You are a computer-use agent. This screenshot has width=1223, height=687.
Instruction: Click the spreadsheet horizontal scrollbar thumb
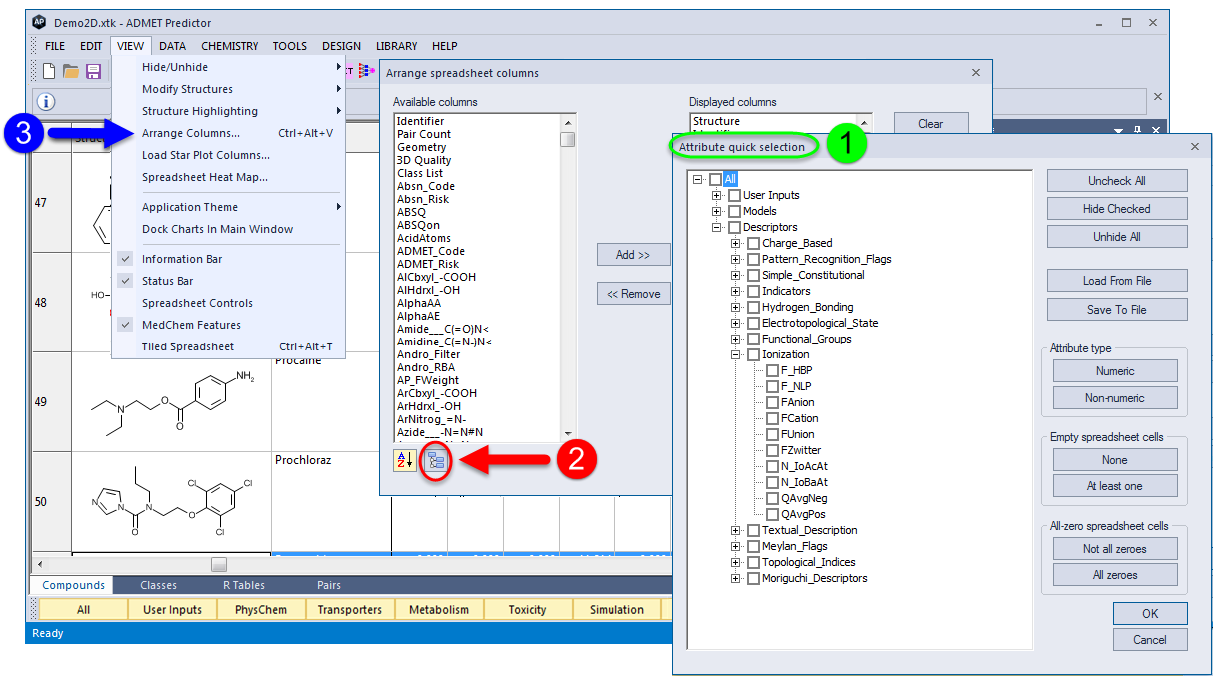coord(219,565)
